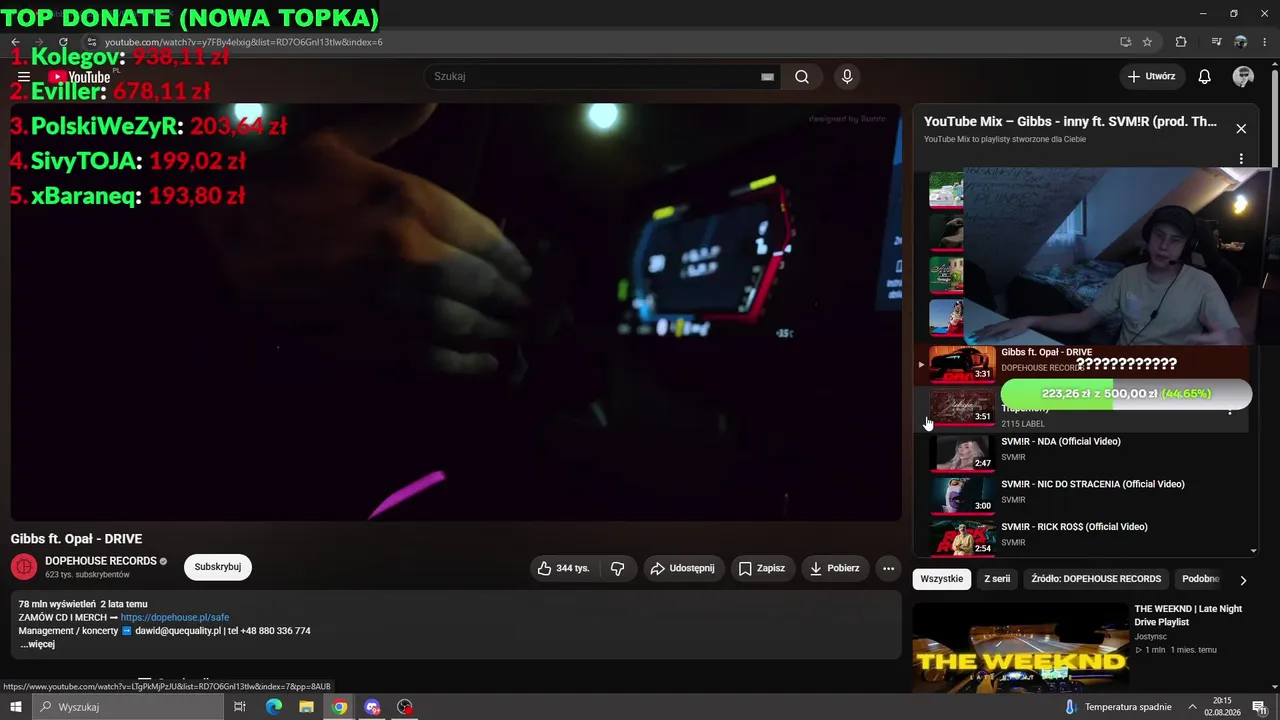Screen dimensions: 1280x720
Task: Share the video with Udostępnij
Action: [x=682, y=568]
